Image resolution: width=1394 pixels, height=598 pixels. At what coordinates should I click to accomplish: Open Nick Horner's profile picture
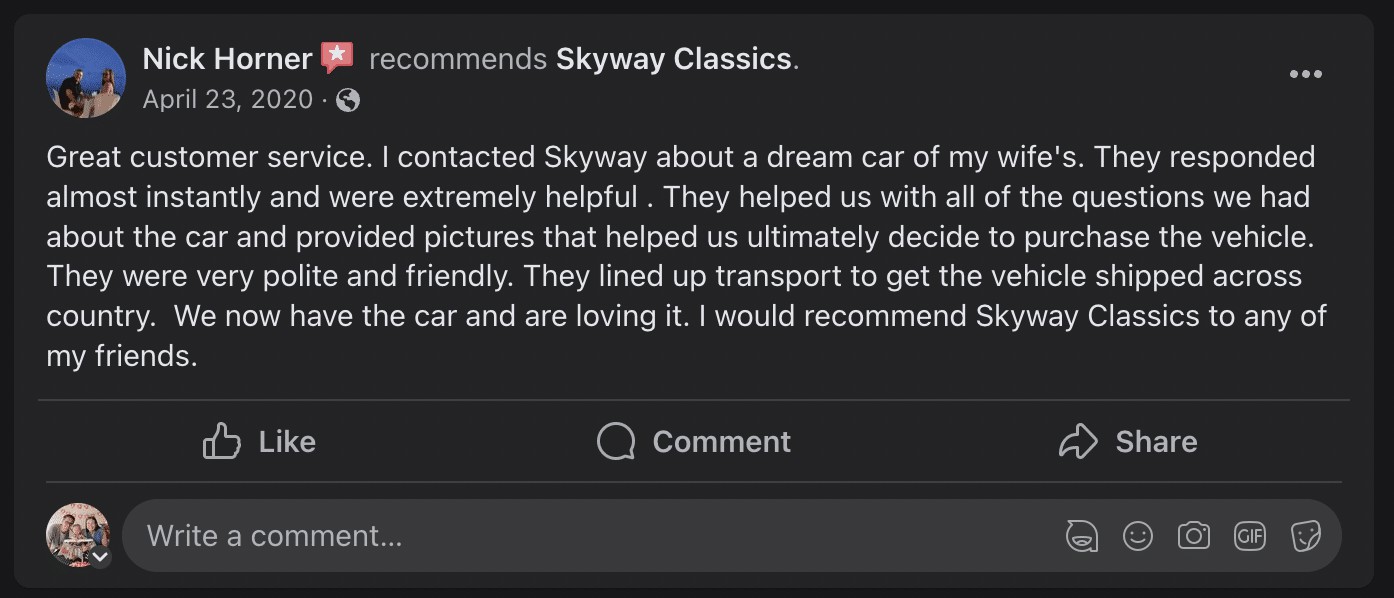point(86,78)
